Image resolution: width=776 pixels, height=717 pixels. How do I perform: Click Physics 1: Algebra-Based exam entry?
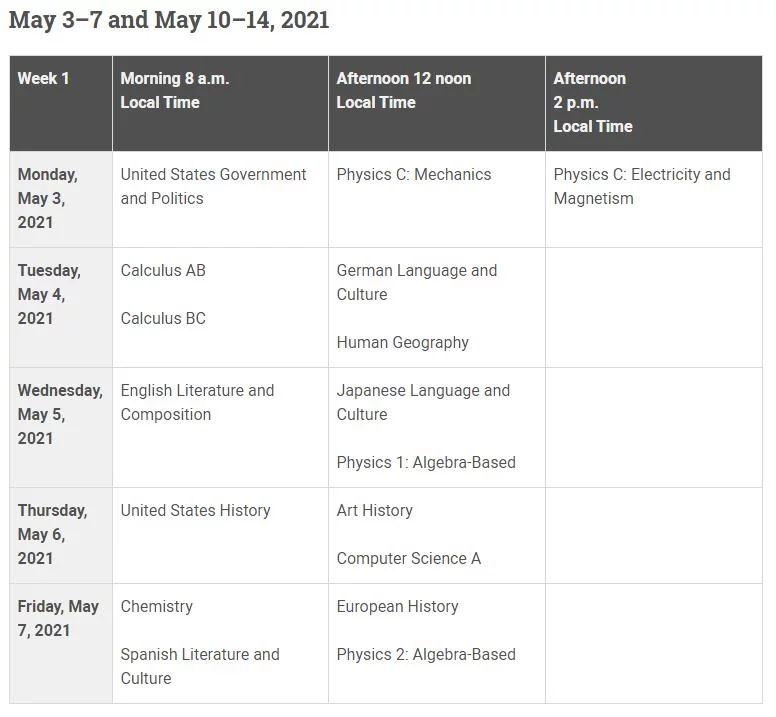coord(426,463)
